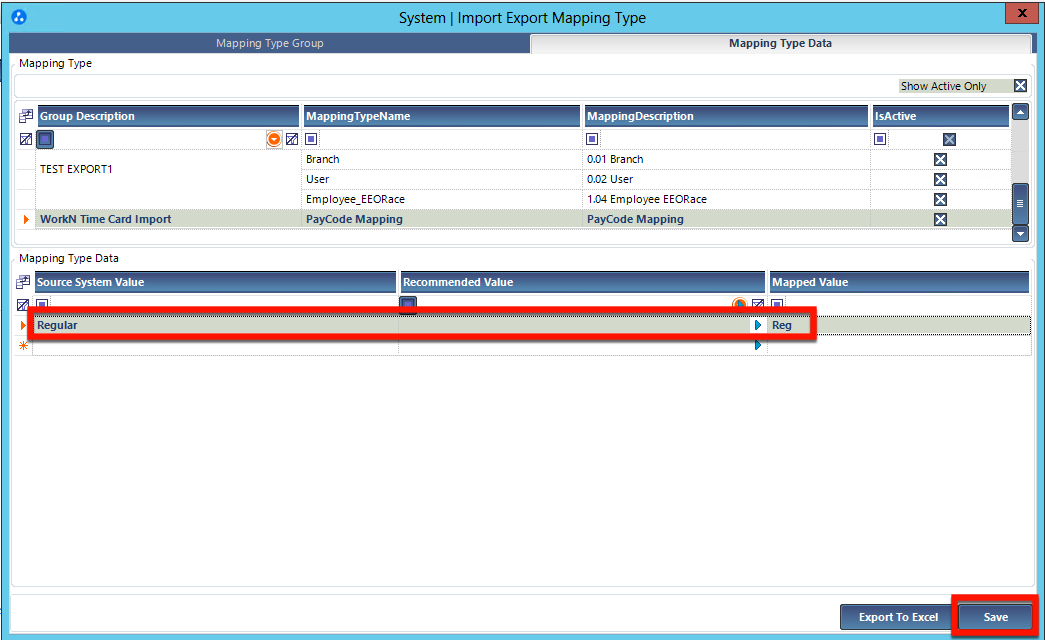Open Recommended Value dropdown in new row

(758, 345)
